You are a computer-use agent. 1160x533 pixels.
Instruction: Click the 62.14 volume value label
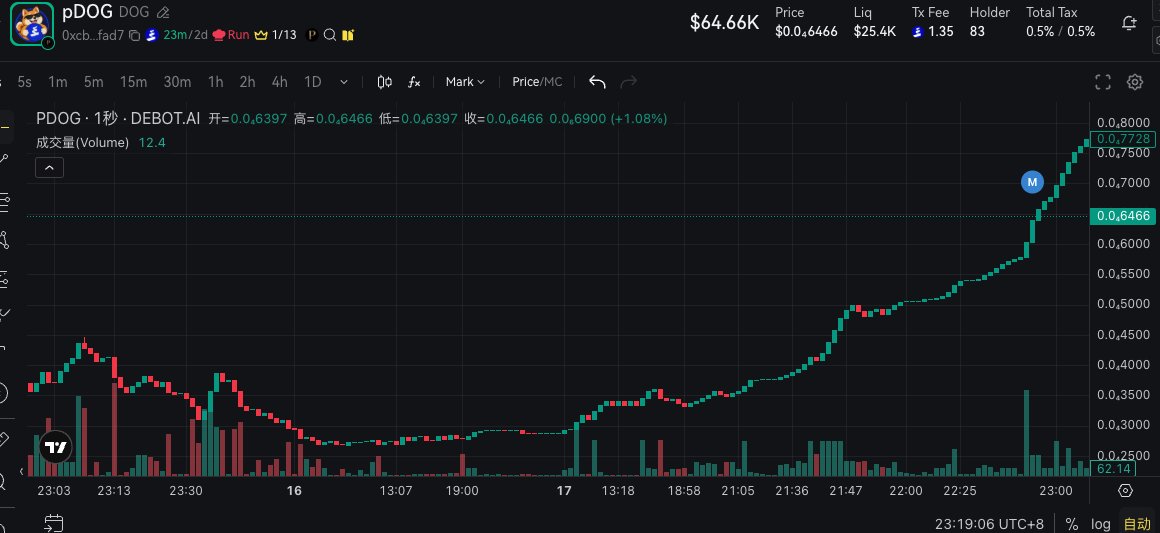coord(1113,469)
